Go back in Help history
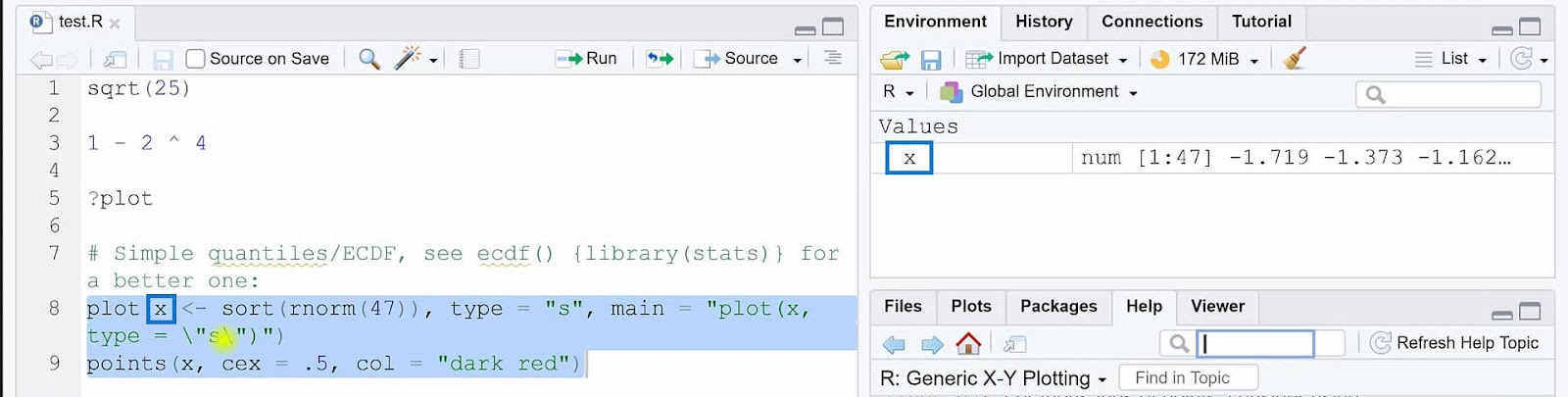 [x=894, y=344]
